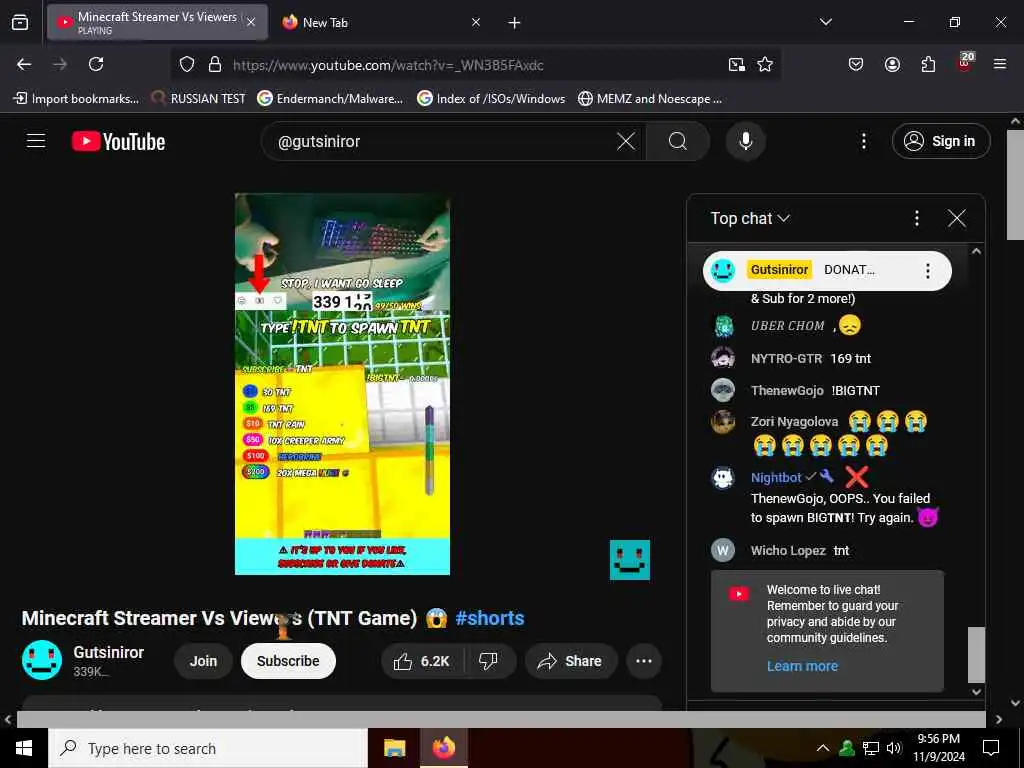
Task: Open Import bookmarks bookmark item
Action: coord(76,99)
